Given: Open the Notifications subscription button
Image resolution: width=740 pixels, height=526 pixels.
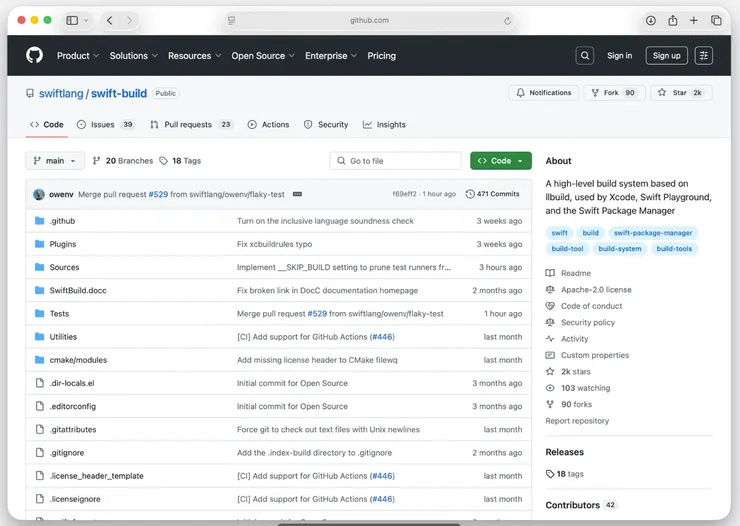Looking at the screenshot, I should click(544, 93).
